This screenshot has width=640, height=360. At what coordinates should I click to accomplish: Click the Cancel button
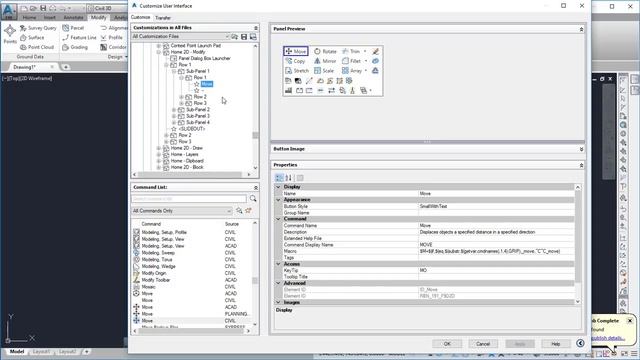(x=483, y=344)
